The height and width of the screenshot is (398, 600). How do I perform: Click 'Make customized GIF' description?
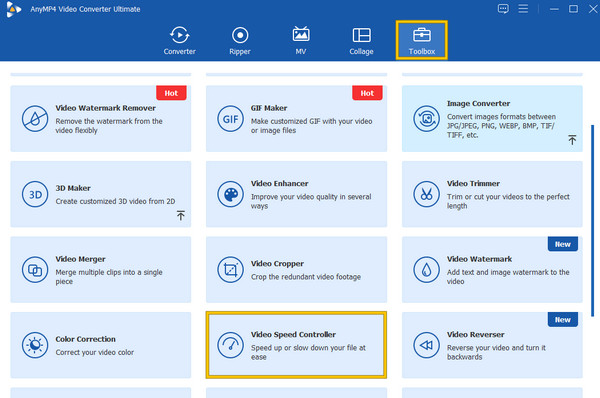click(311, 126)
